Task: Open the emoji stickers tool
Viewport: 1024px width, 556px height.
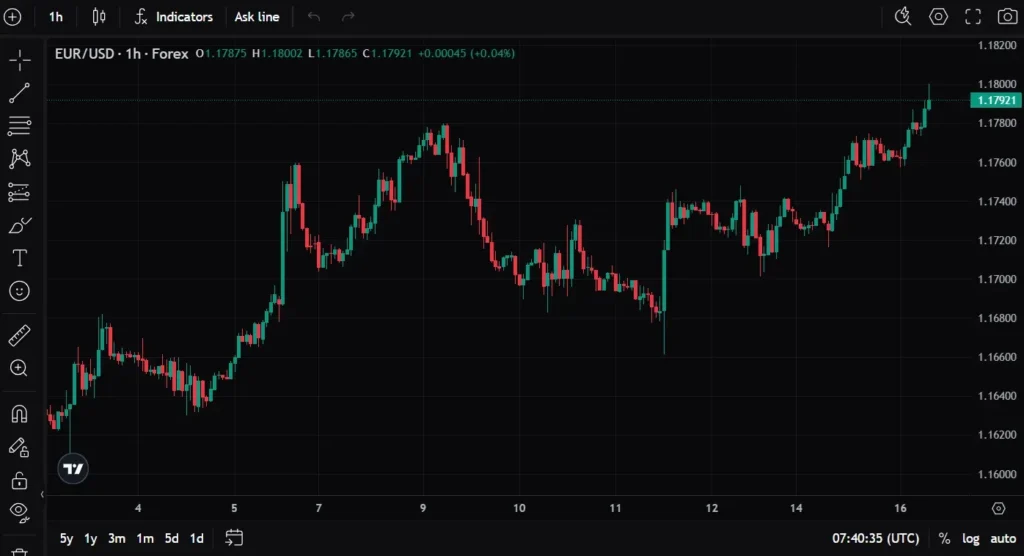Action: 19,291
